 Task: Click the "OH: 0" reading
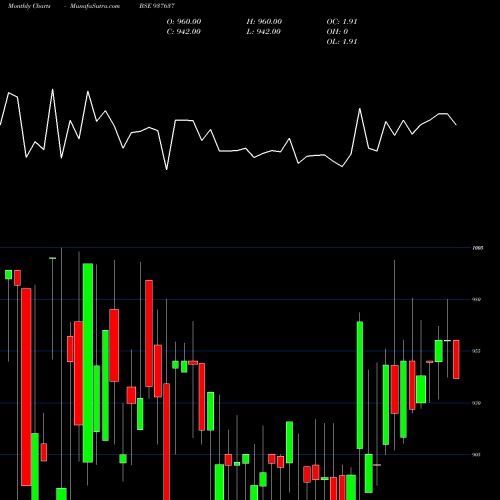coord(337,32)
